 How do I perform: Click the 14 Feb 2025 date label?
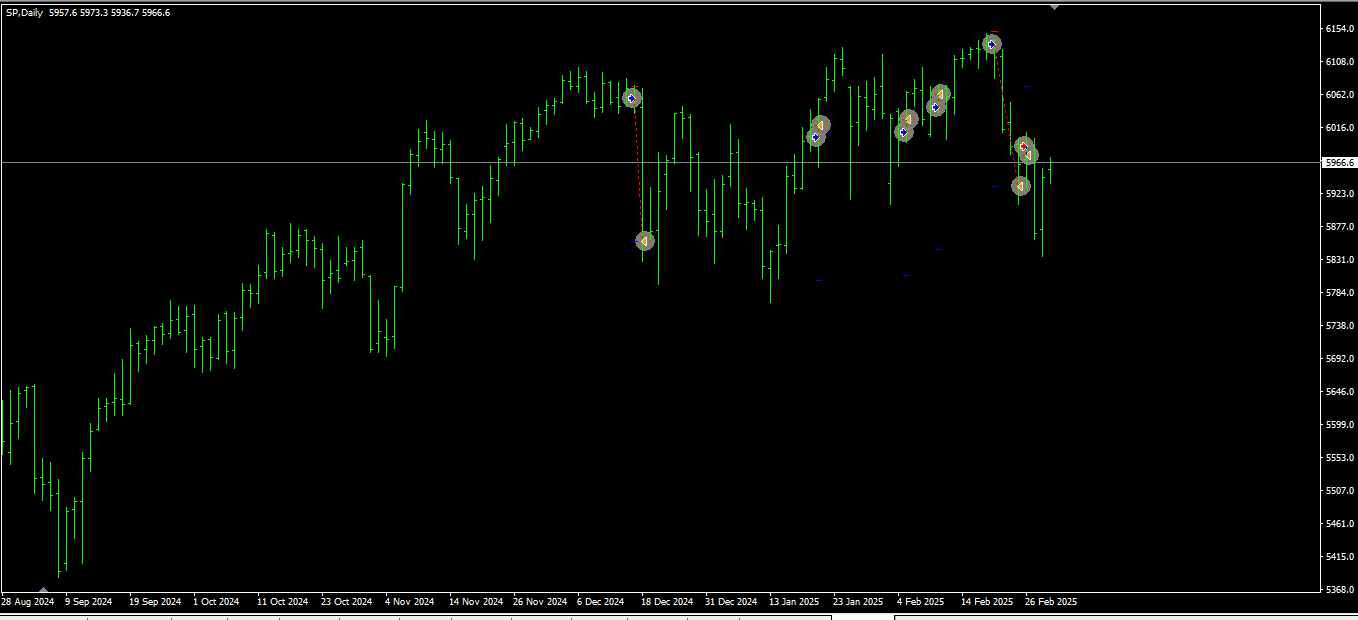pos(987,602)
